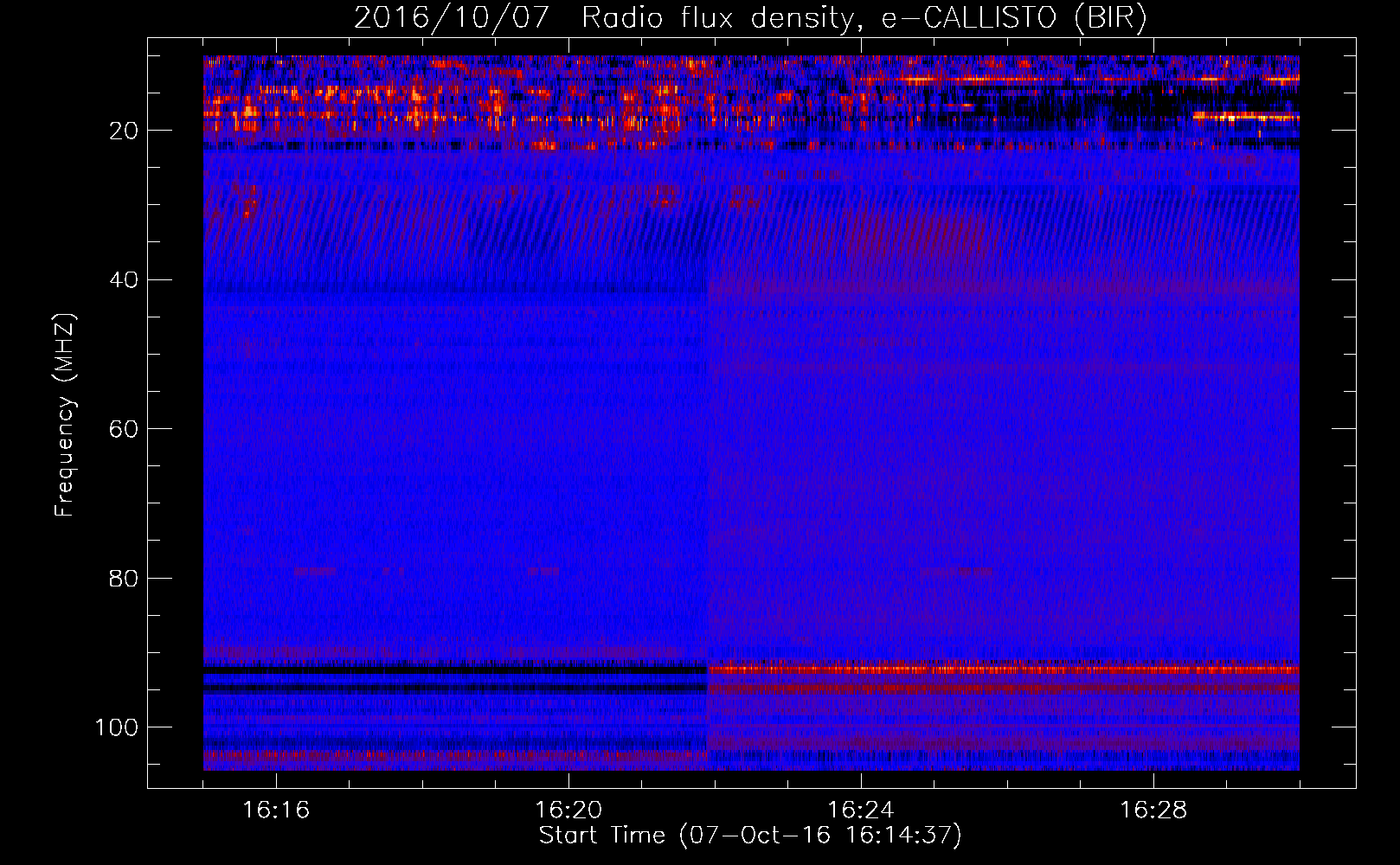Viewport: 1400px width, 865px height.
Task: Click the 16:16 time tick label
Action: pos(276,811)
